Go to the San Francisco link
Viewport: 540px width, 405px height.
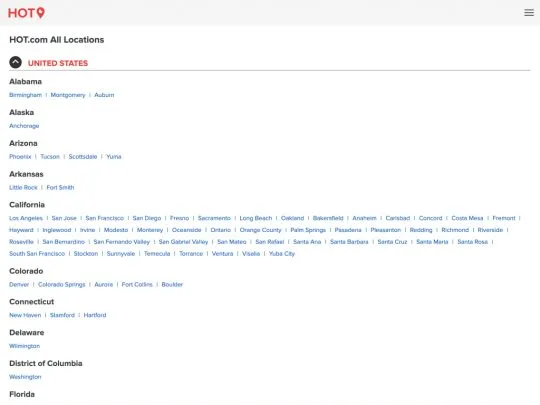coord(105,218)
